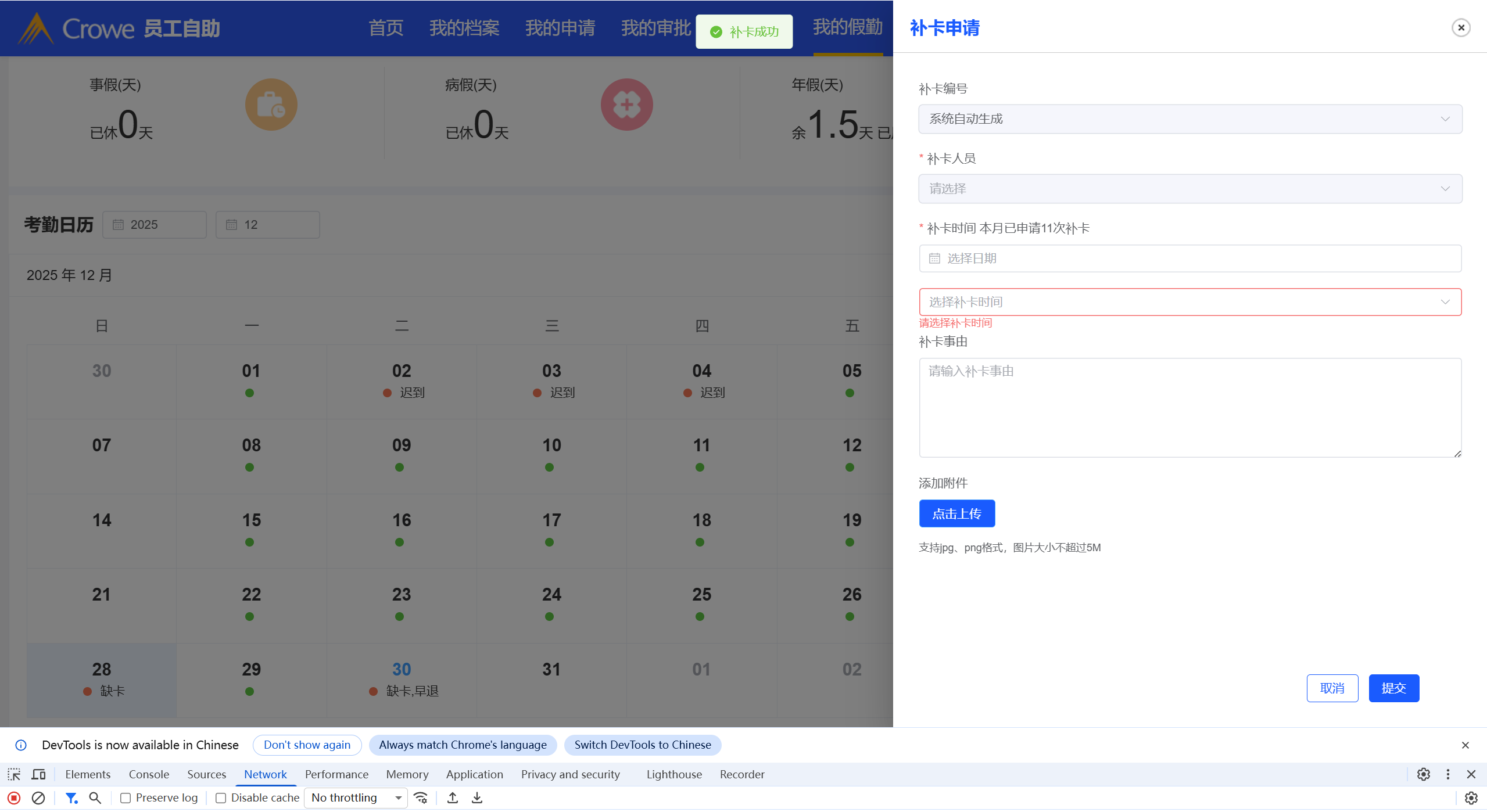Viewport: 1487px width, 812px height.
Task: Enable the Preserve log checkbox
Action: 126,798
